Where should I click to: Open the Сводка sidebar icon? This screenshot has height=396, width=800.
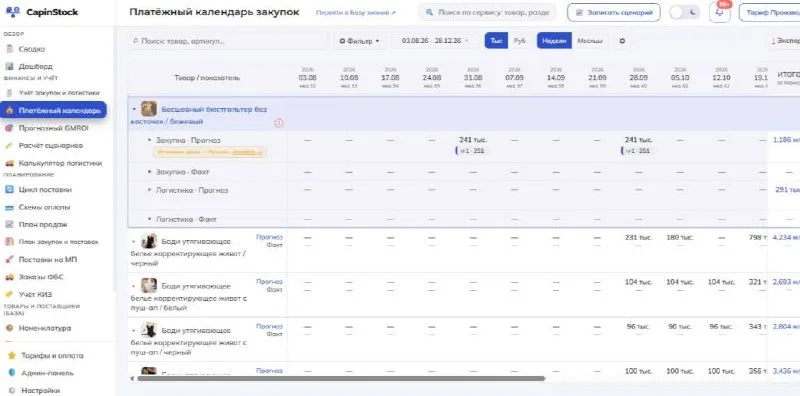point(9,49)
